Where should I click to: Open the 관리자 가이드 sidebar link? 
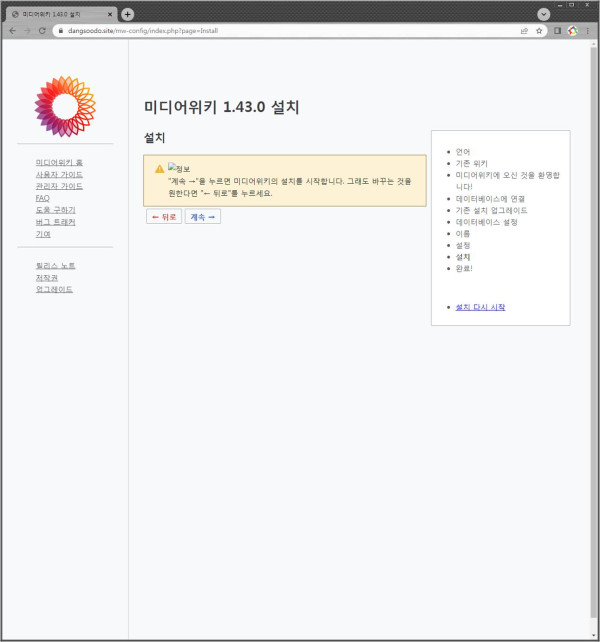[59, 186]
